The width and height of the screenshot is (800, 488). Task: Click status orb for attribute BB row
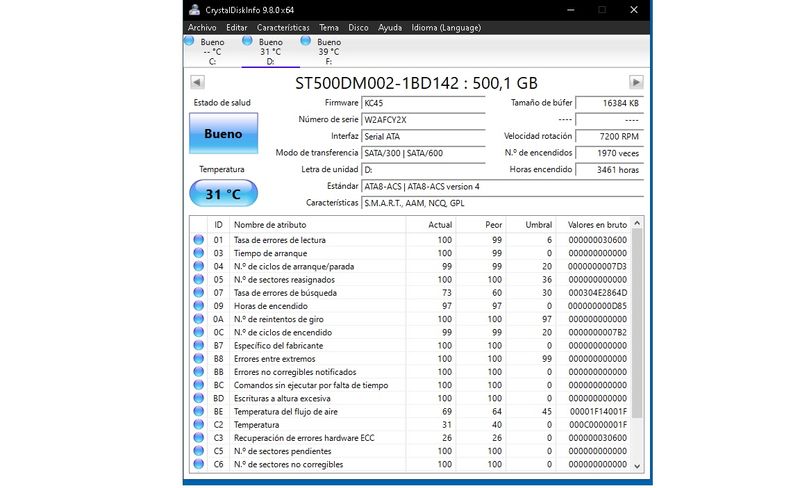(x=198, y=372)
